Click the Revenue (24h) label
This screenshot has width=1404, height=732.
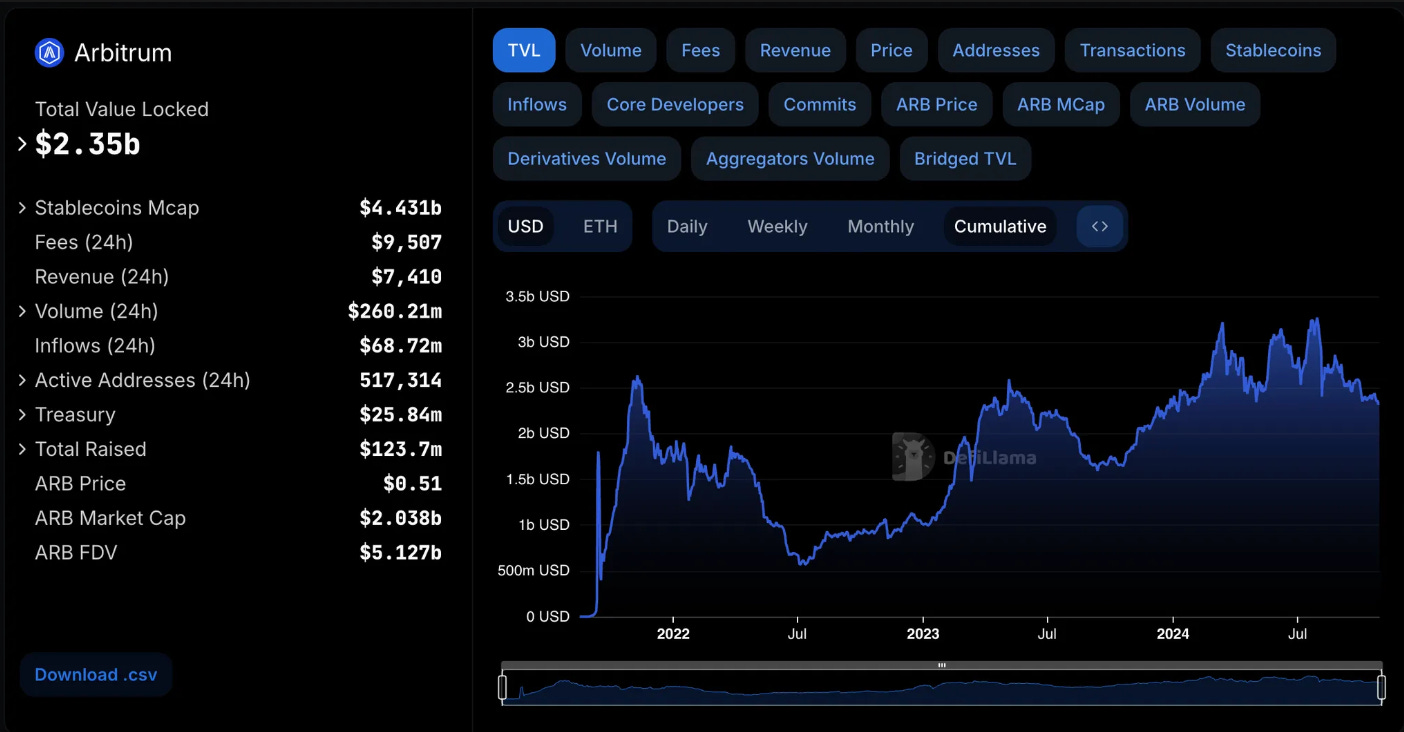(x=102, y=277)
